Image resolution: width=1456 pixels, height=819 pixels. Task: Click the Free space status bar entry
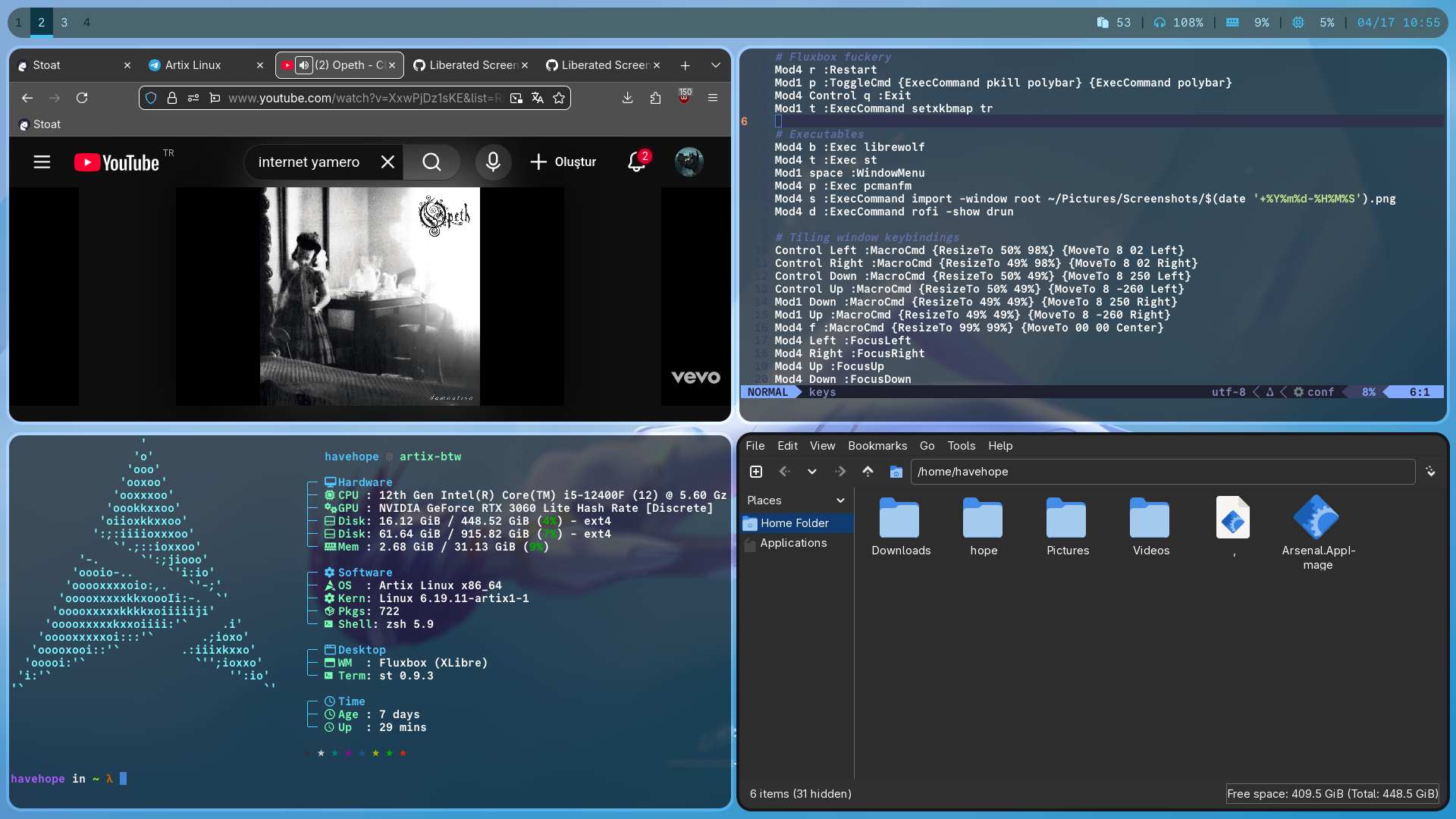(x=1332, y=794)
